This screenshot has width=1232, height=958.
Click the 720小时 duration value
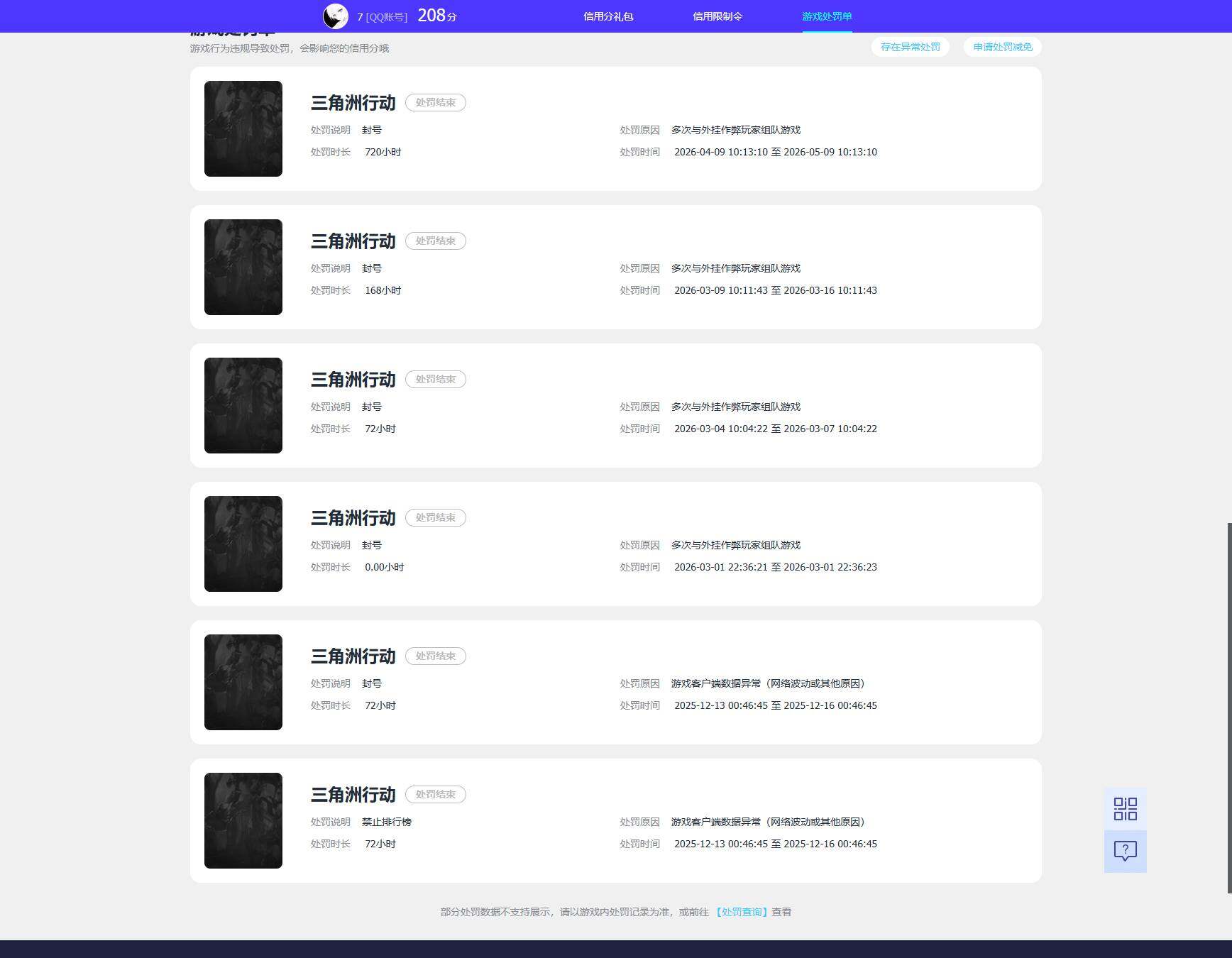(x=383, y=152)
